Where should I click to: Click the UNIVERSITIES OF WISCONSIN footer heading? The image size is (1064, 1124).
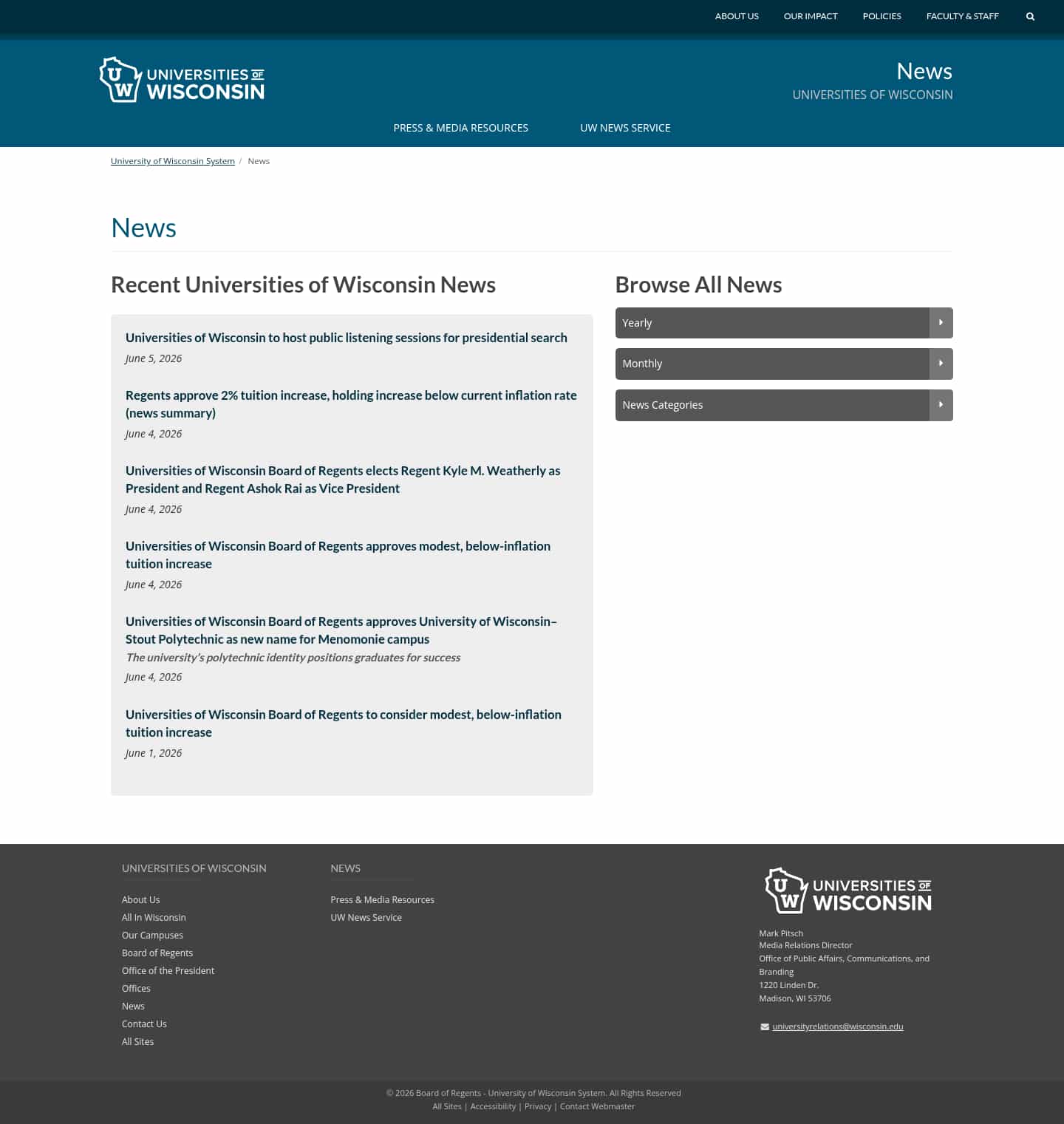click(x=194, y=868)
